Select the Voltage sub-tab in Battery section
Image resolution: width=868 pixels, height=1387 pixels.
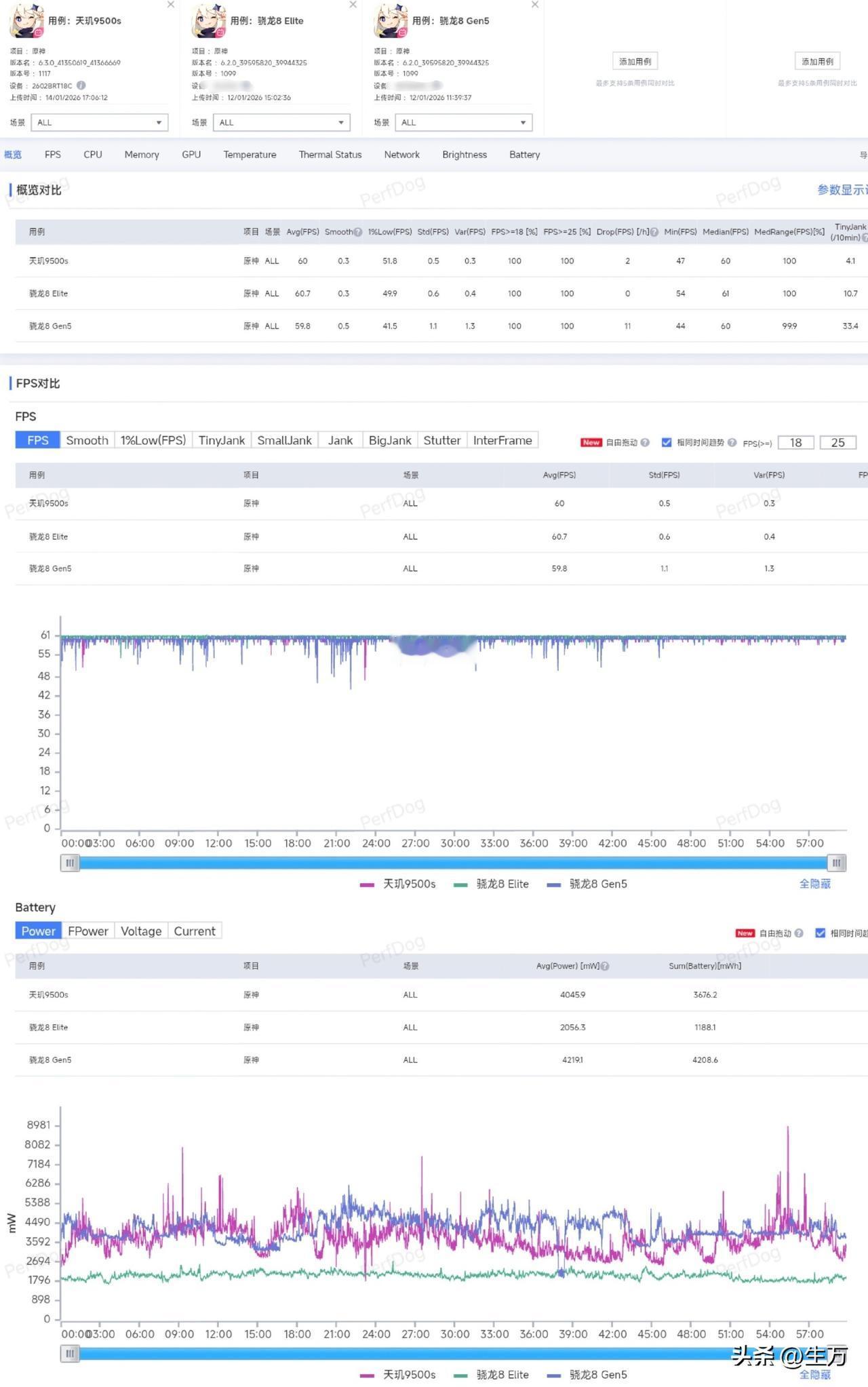click(x=141, y=931)
